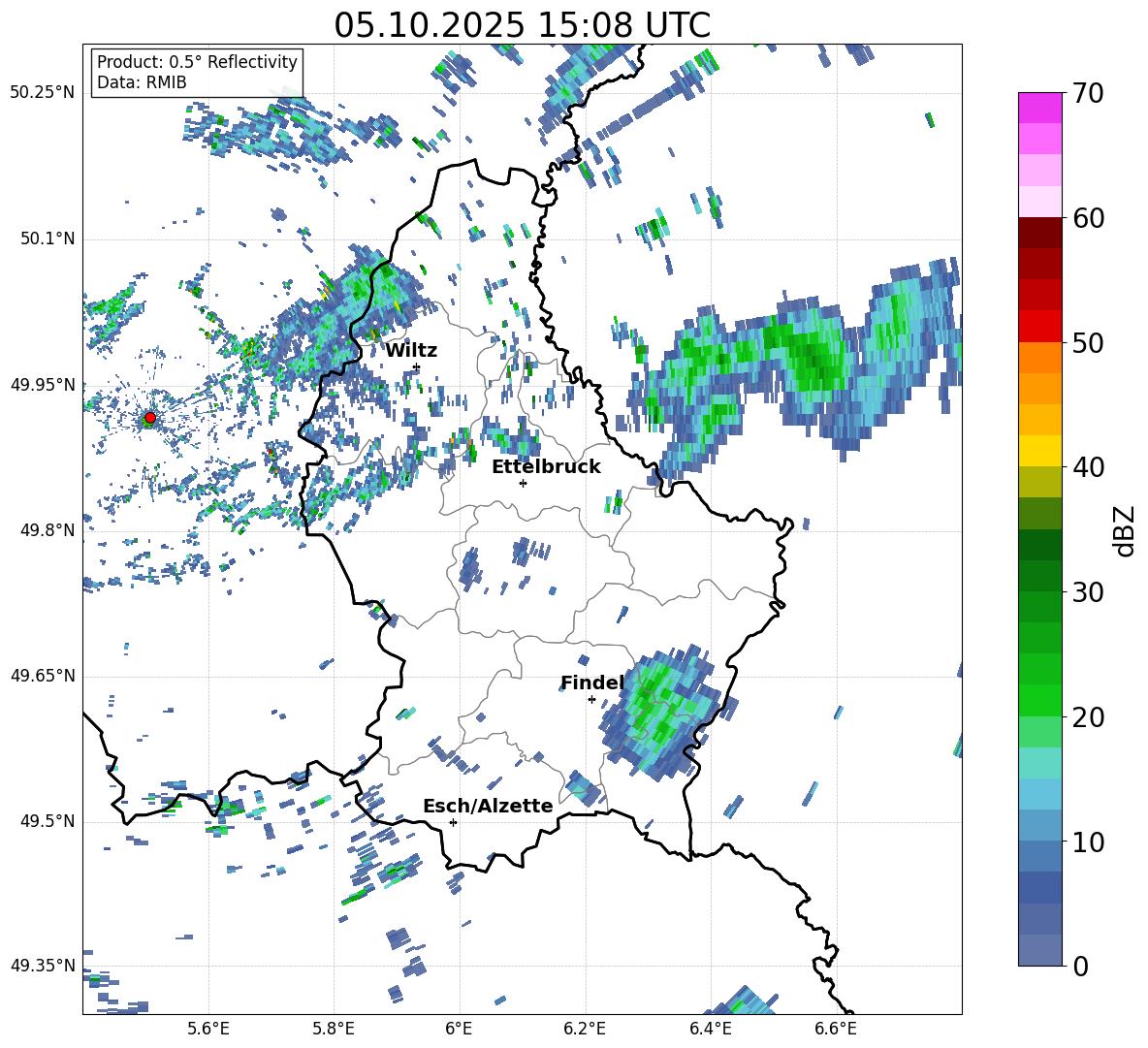Click the Esch/Alzette city label
Viewport: 1148px width, 1048px height.
tap(488, 806)
